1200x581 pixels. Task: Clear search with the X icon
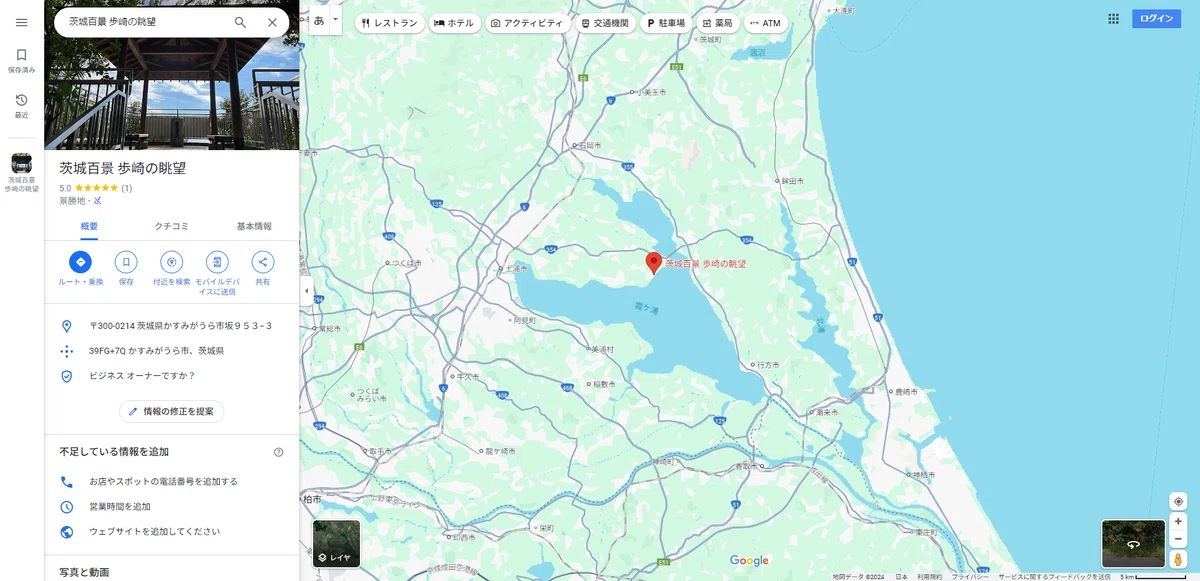coord(272,22)
